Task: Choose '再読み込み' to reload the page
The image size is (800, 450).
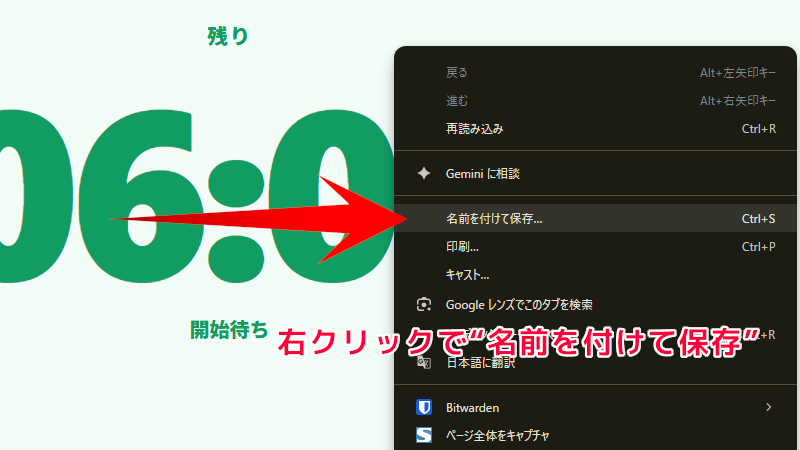Action: pos(595,129)
